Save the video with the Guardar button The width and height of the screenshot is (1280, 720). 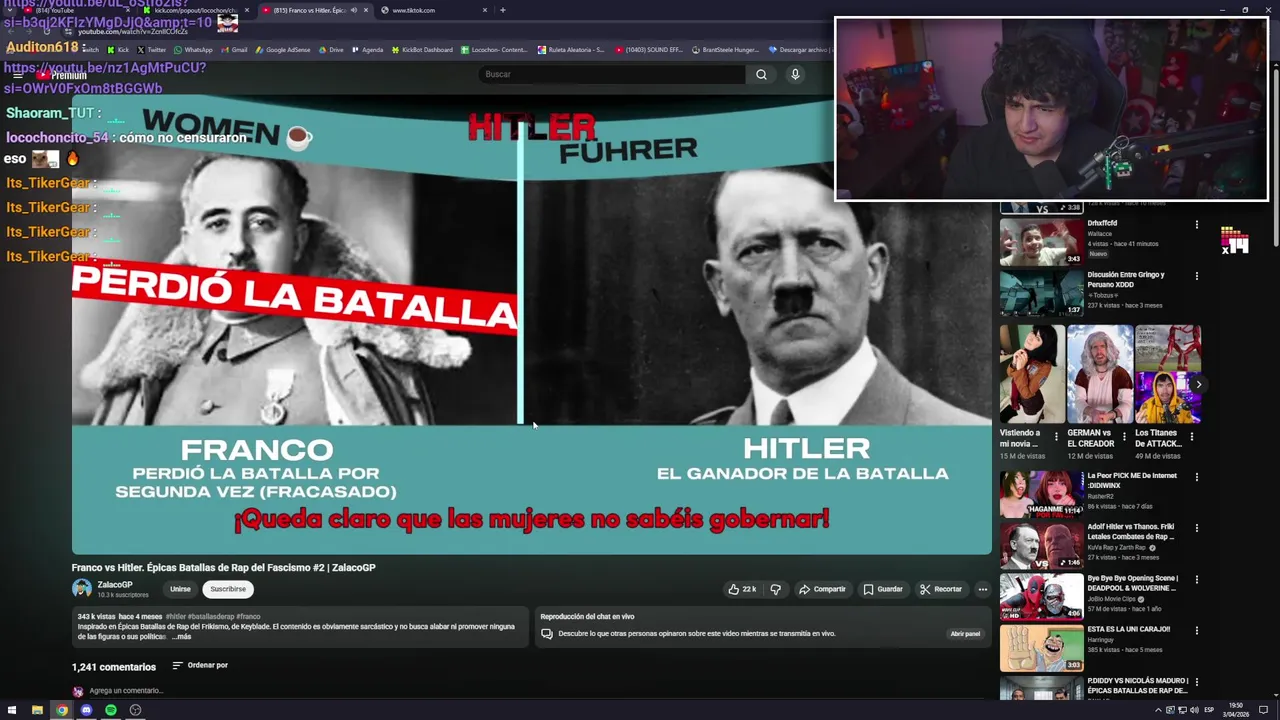pos(883,589)
